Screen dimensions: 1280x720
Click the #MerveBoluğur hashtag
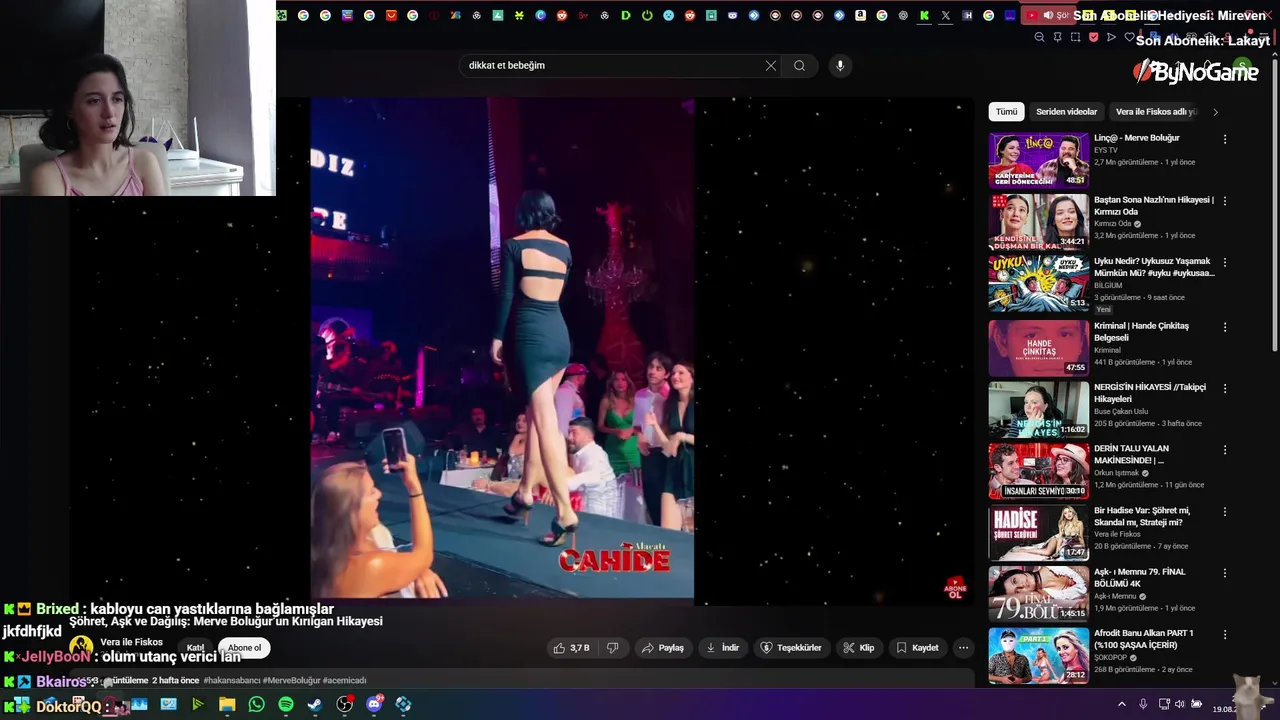coord(290,681)
